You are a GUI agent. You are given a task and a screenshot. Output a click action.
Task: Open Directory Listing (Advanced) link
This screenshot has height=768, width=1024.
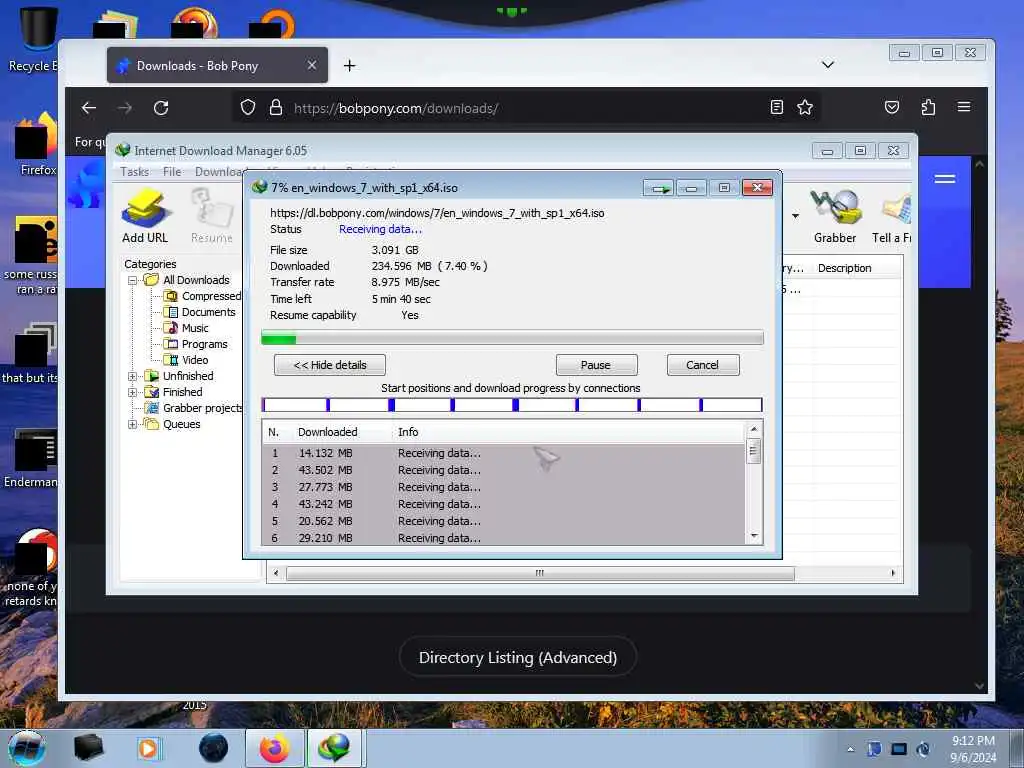pos(518,658)
